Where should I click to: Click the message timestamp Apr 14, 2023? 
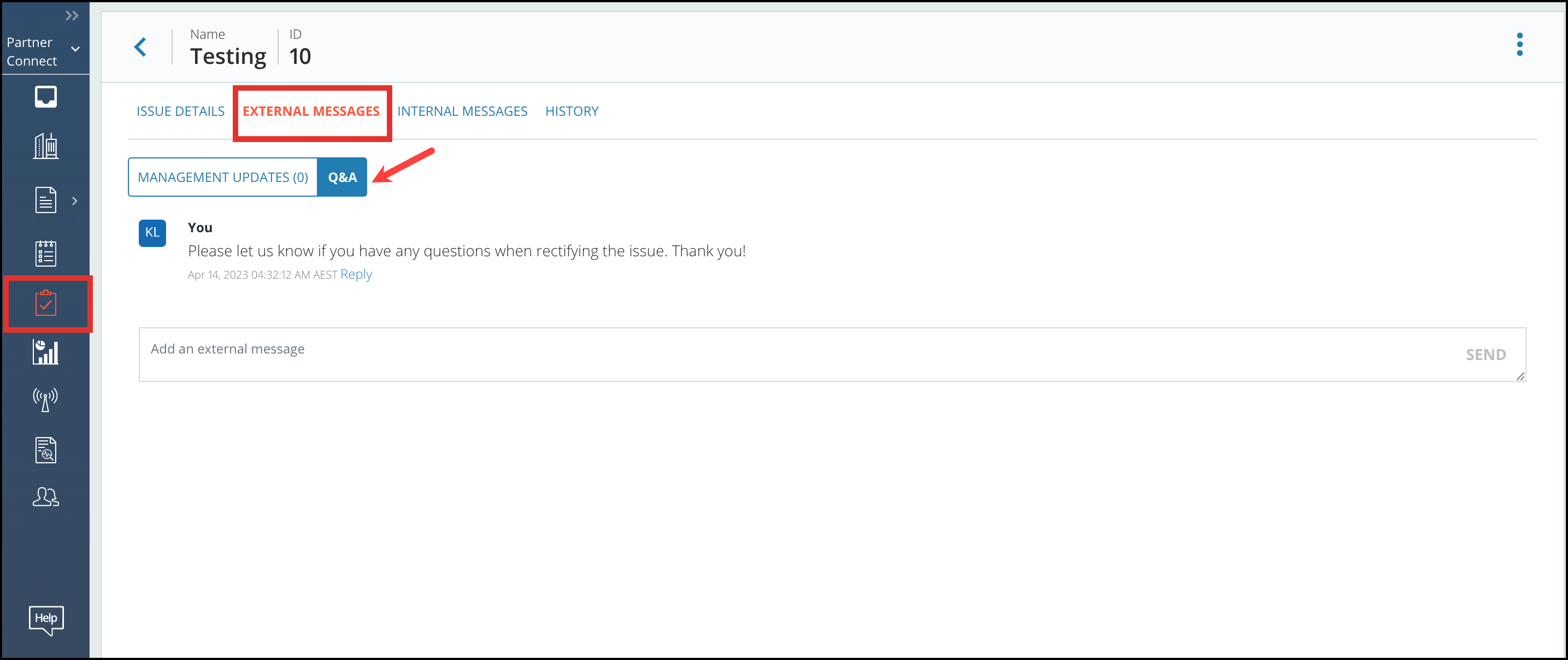(x=262, y=275)
